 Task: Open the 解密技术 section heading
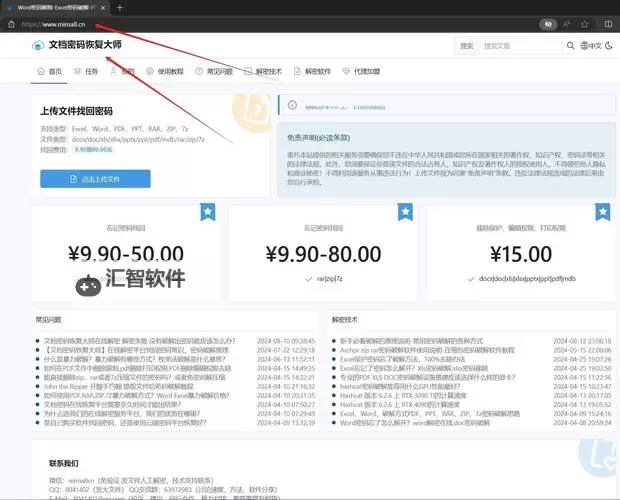pos(345,320)
